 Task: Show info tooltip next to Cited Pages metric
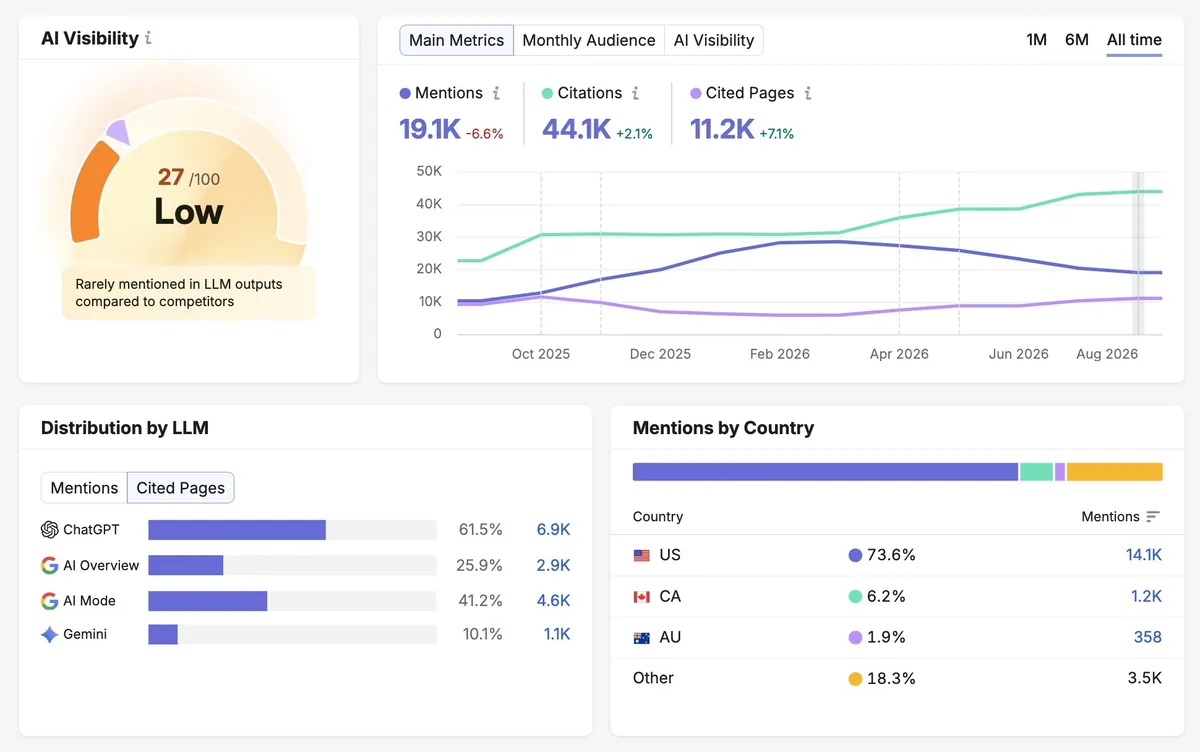pyautogui.click(x=808, y=93)
